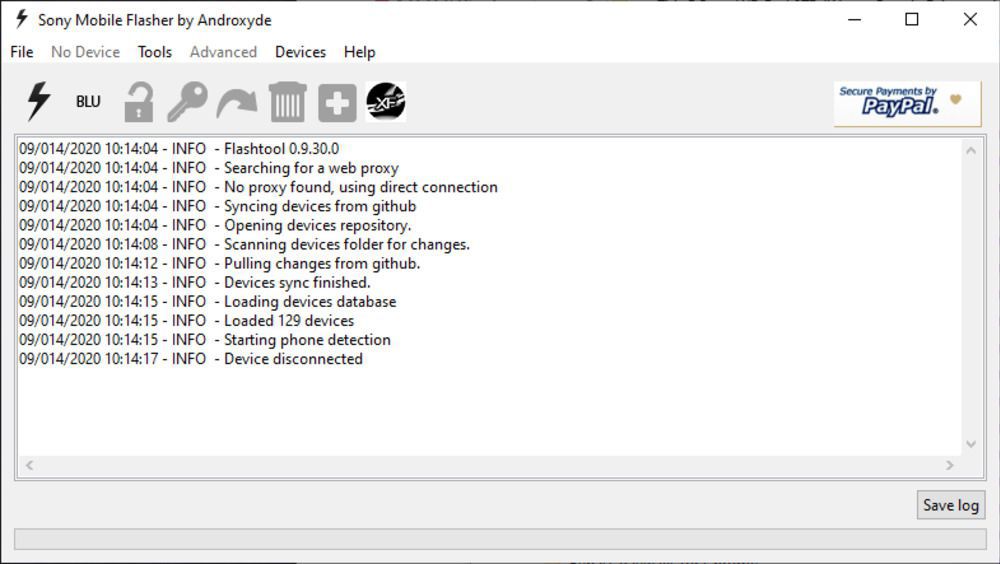
Task: Click the 'Device disconnected' log line
Action: point(191,359)
